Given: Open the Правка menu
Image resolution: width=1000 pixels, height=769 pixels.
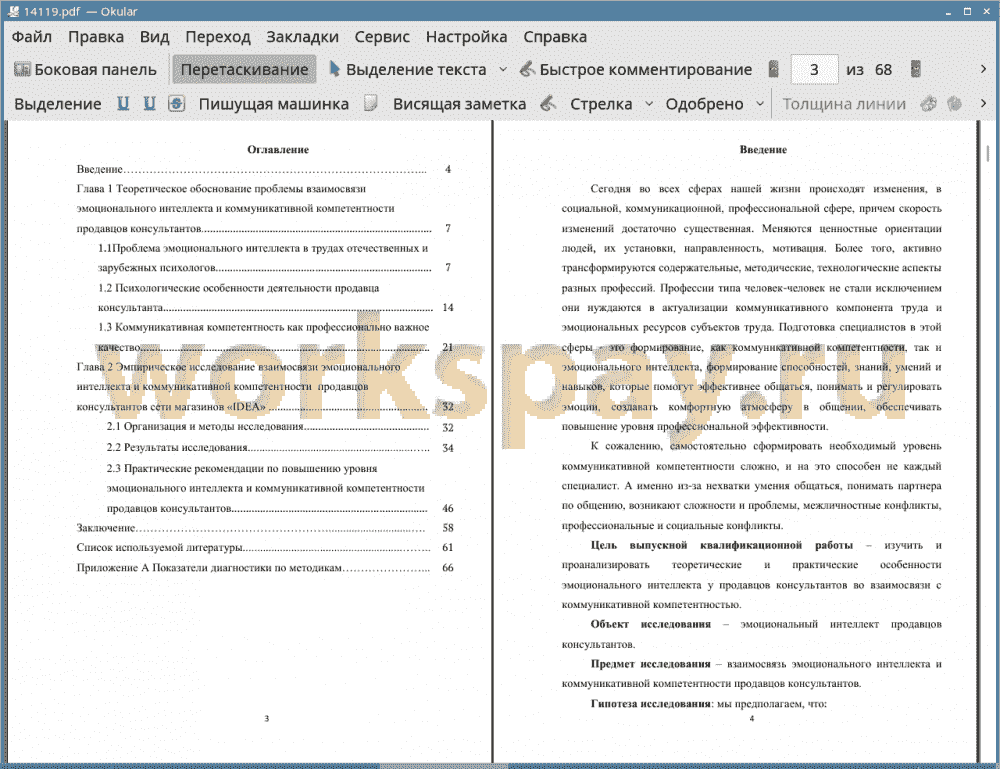Looking at the screenshot, I should tap(96, 37).
